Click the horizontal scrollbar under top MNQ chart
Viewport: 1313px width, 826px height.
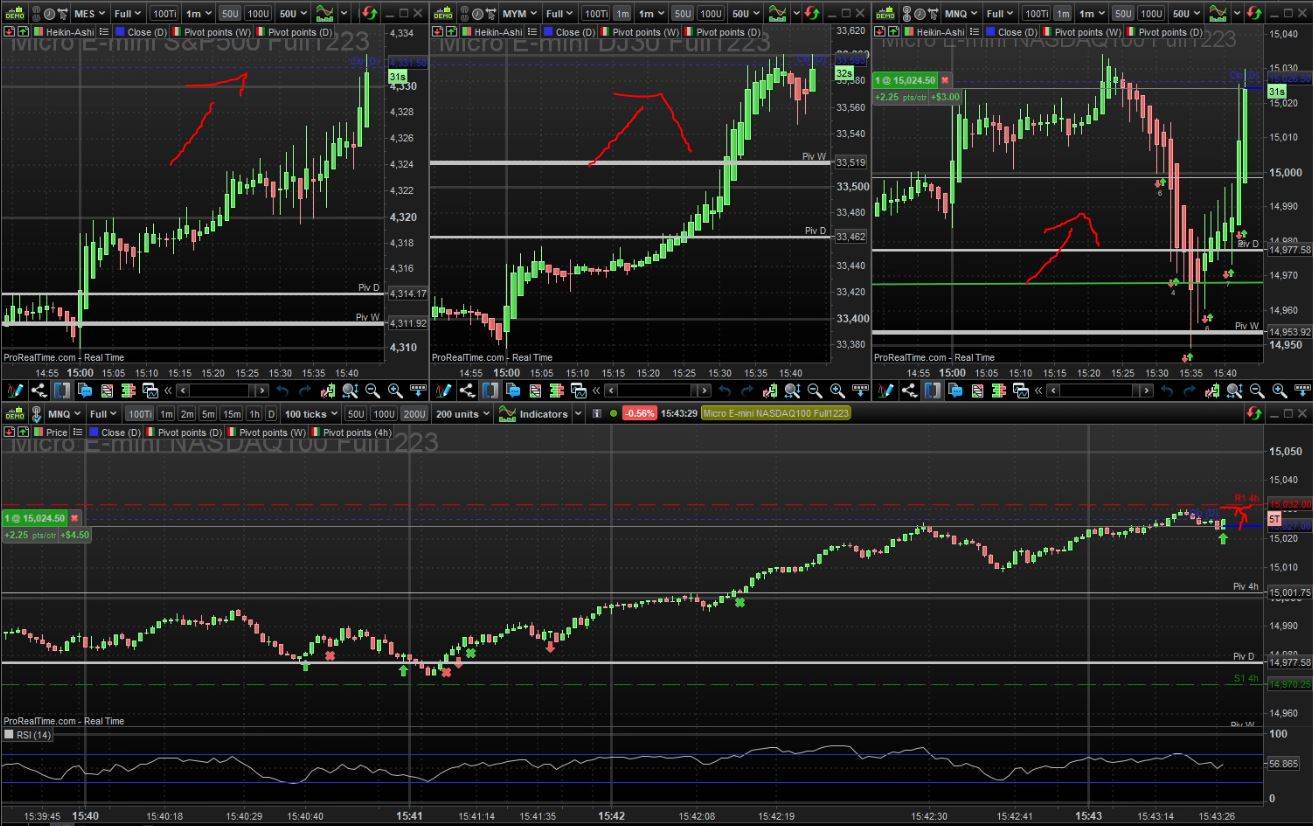point(1099,391)
